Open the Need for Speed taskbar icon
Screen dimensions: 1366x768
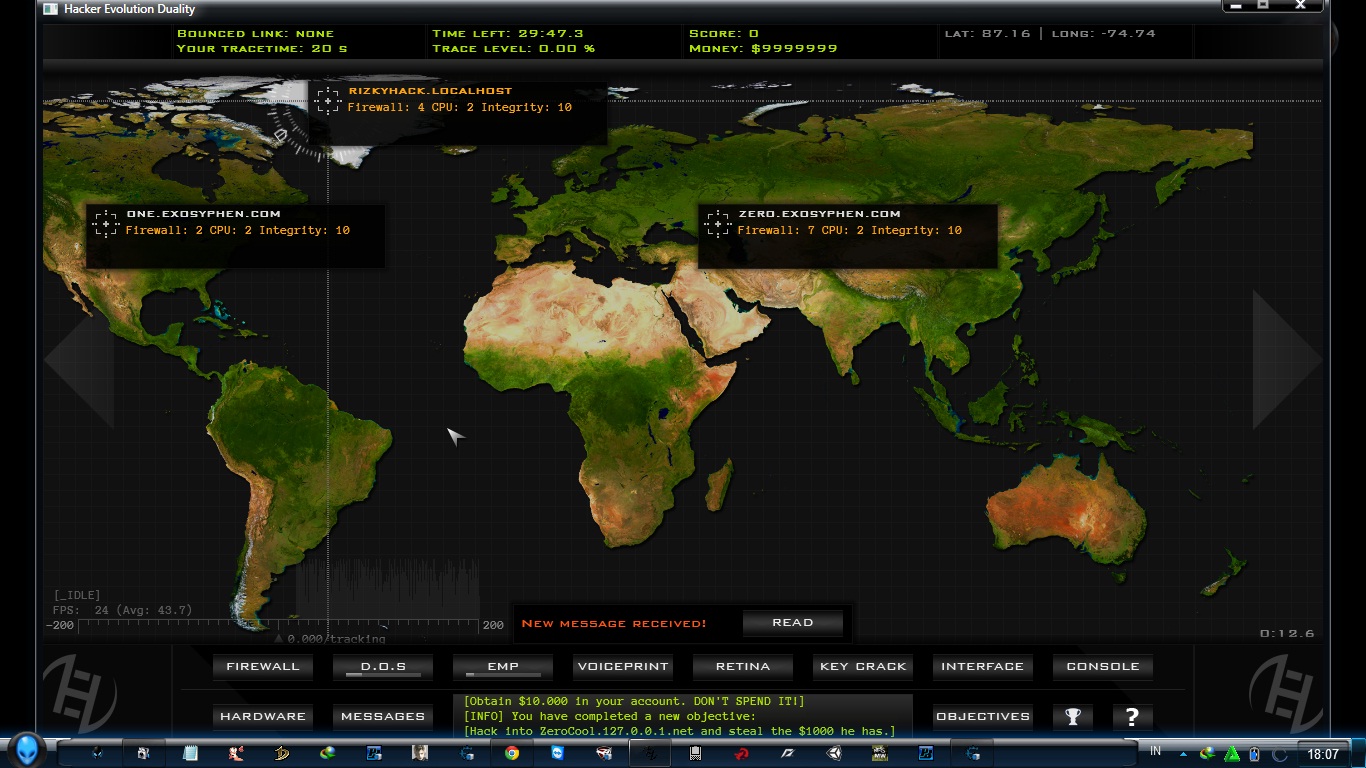[x=879, y=752]
